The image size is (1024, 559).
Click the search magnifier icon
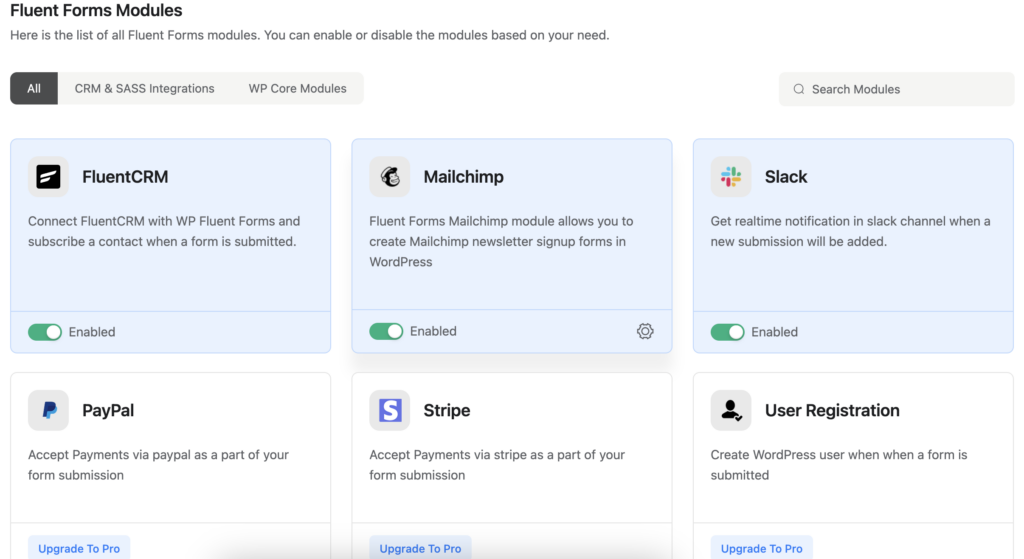tap(799, 89)
